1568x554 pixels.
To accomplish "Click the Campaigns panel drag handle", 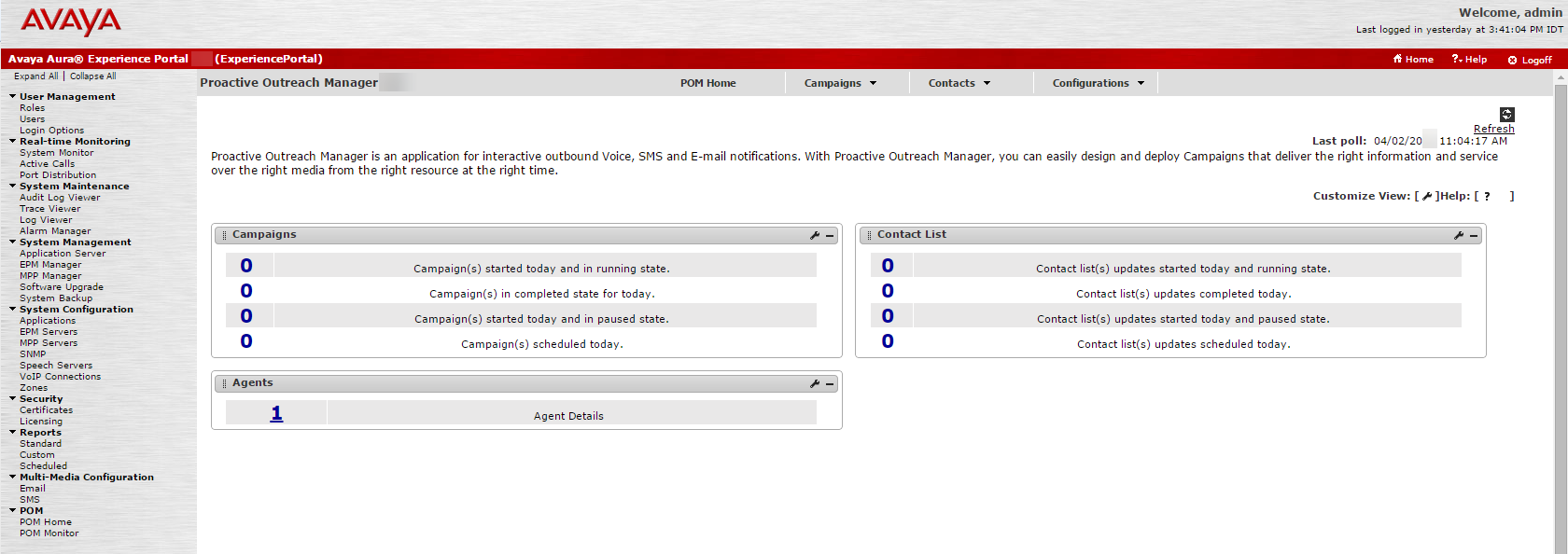I will coord(224,236).
